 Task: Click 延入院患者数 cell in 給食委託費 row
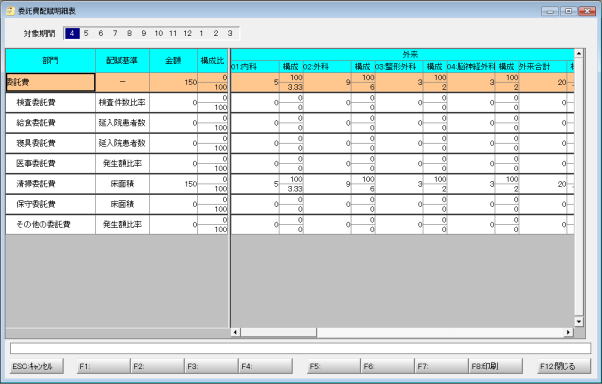[x=122, y=123]
